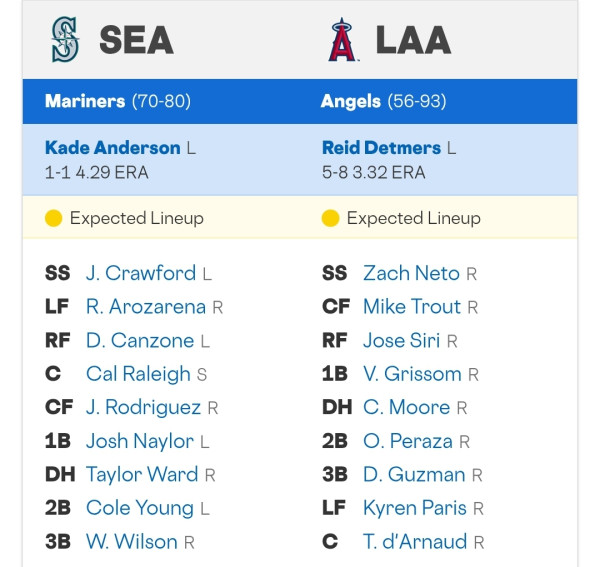Viewport: 600px width, 567px height.
Task: Click Josh Naylor first base link
Action: click(x=140, y=441)
